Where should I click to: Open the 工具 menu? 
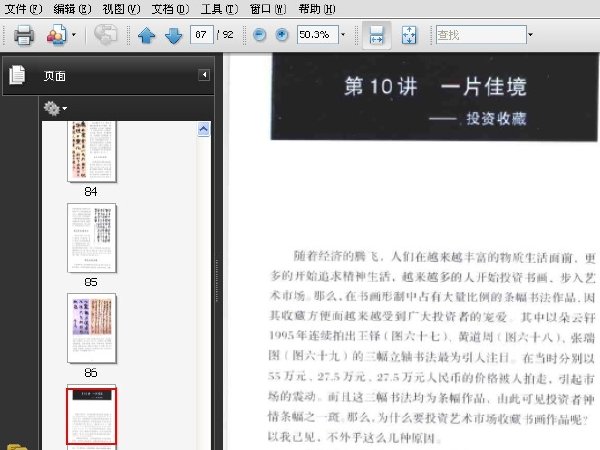point(219,8)
